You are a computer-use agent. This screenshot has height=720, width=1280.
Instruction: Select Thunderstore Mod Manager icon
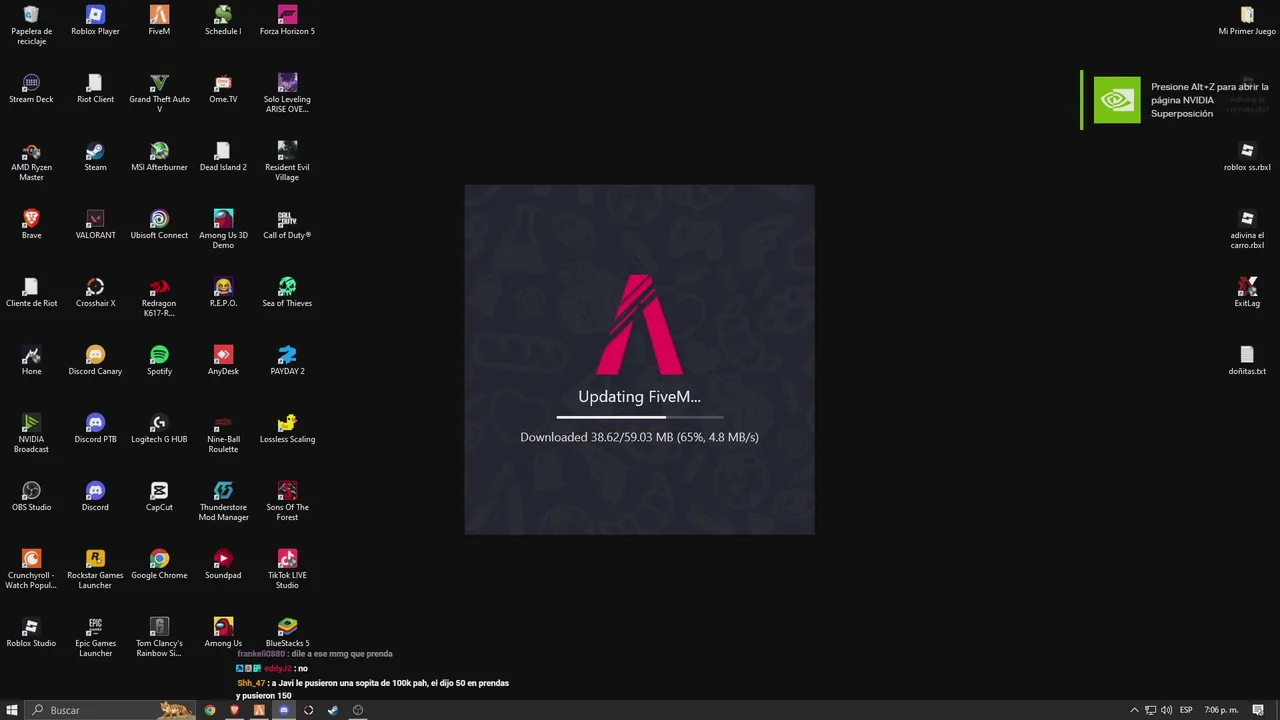point(223,501)
